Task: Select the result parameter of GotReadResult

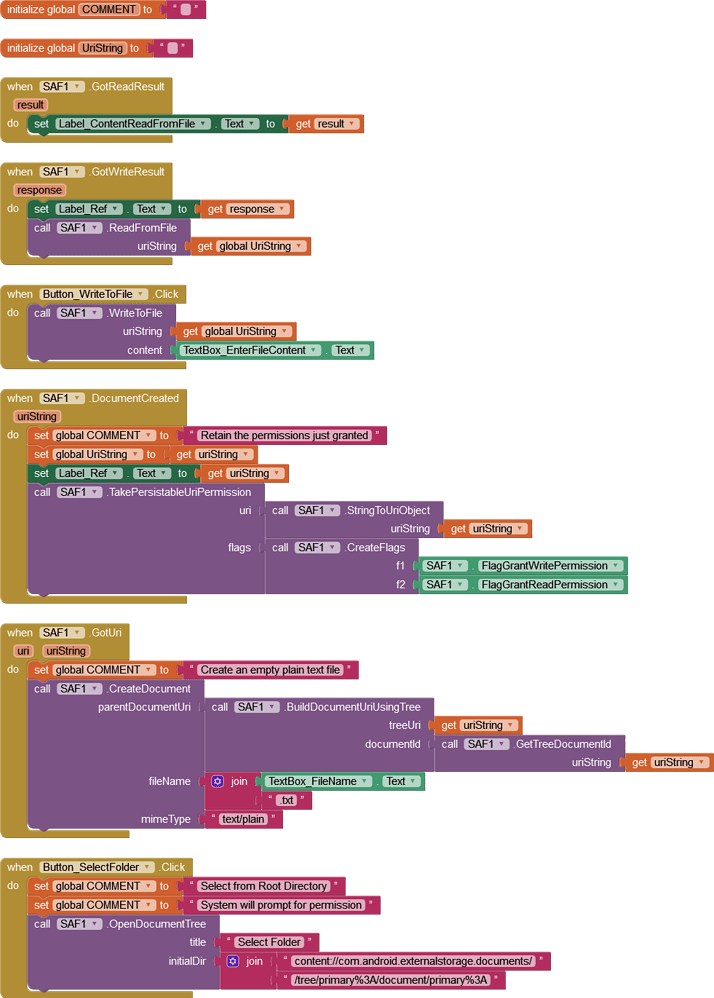Action: [x=31, y=105]
